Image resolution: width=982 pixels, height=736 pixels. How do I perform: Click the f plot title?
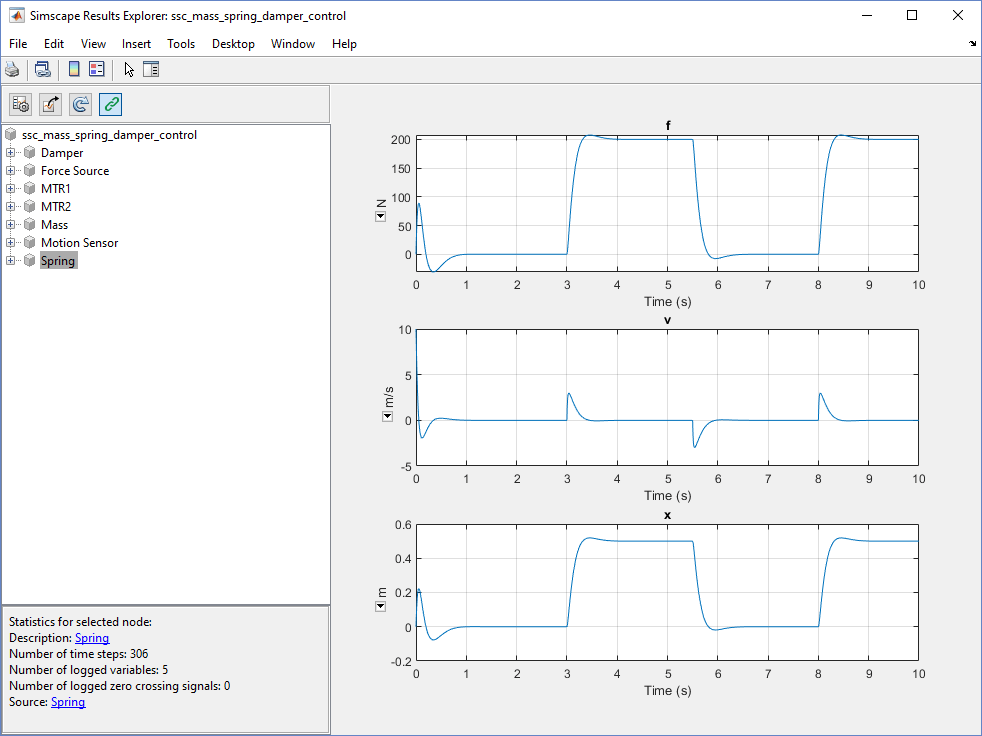coord(668,126)
